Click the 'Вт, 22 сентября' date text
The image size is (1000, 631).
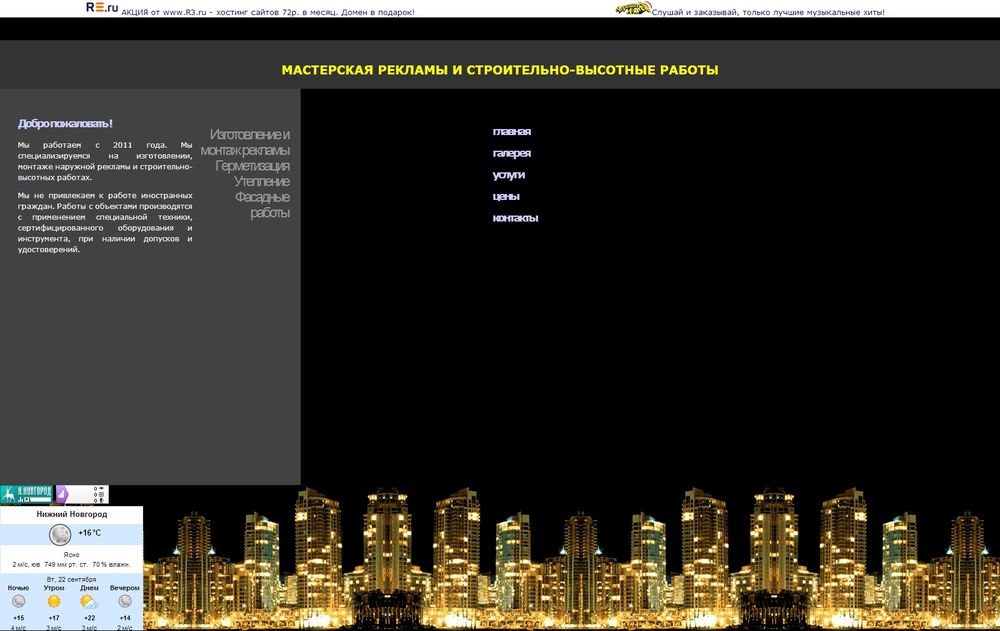[x=71, y=579]
